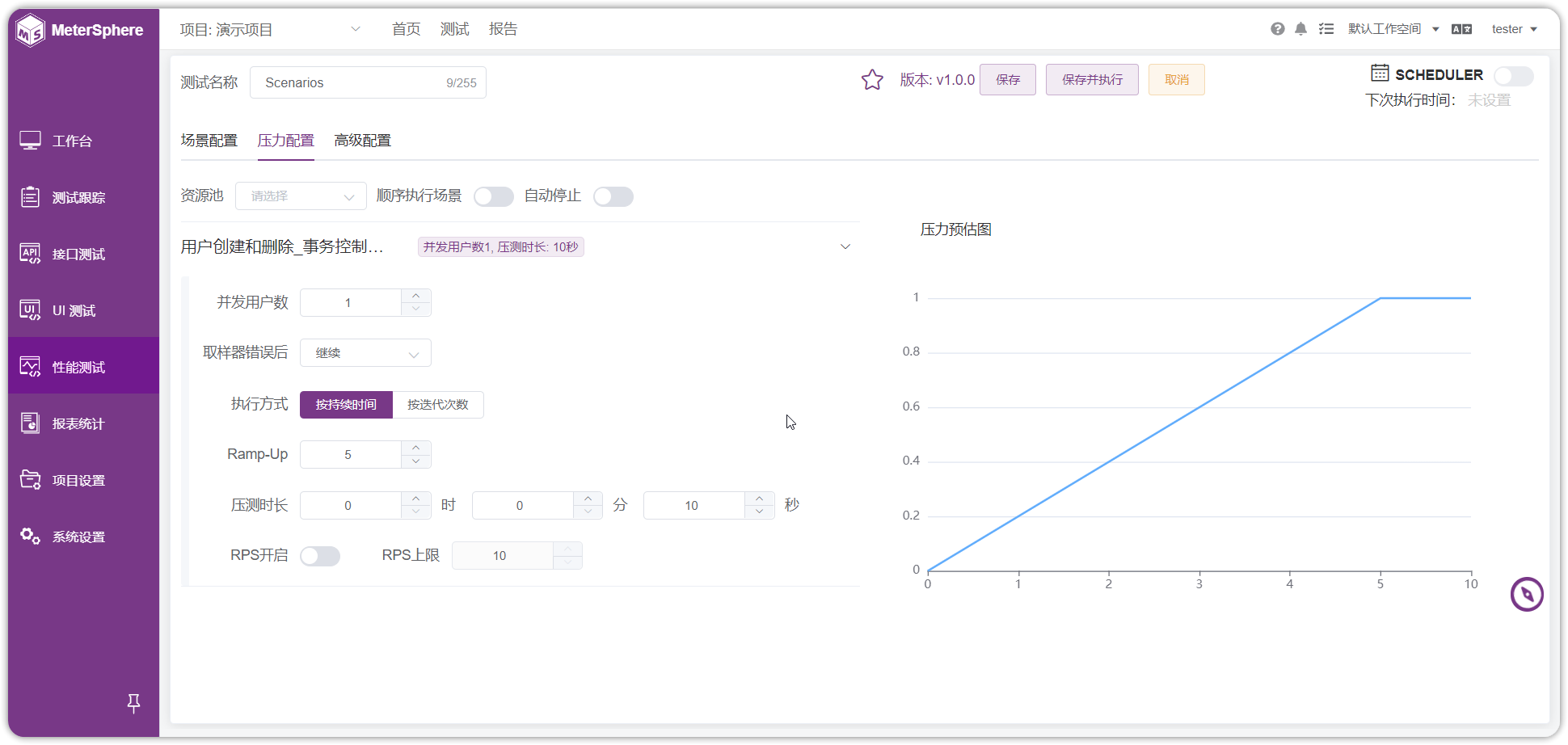This screenshot has height=745, width=1568.
Task: Switch to 高级配置 tab
Action: (x=363, y=141)
